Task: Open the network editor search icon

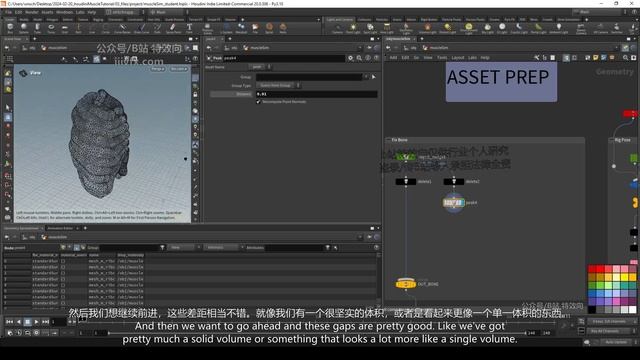Action: pyautogui.click(x=626, y=58)
